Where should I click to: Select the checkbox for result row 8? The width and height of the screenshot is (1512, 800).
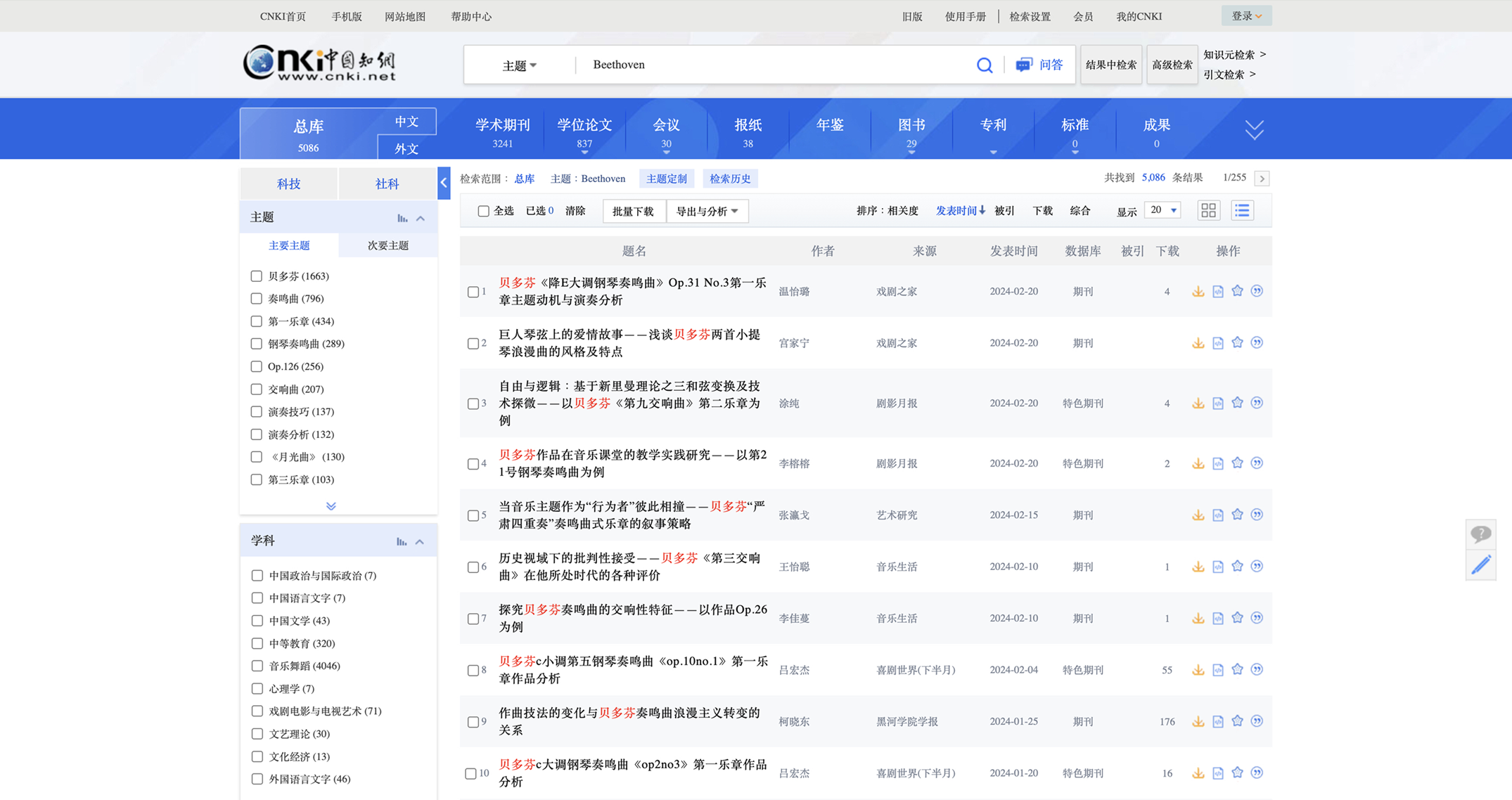[473, 671]
